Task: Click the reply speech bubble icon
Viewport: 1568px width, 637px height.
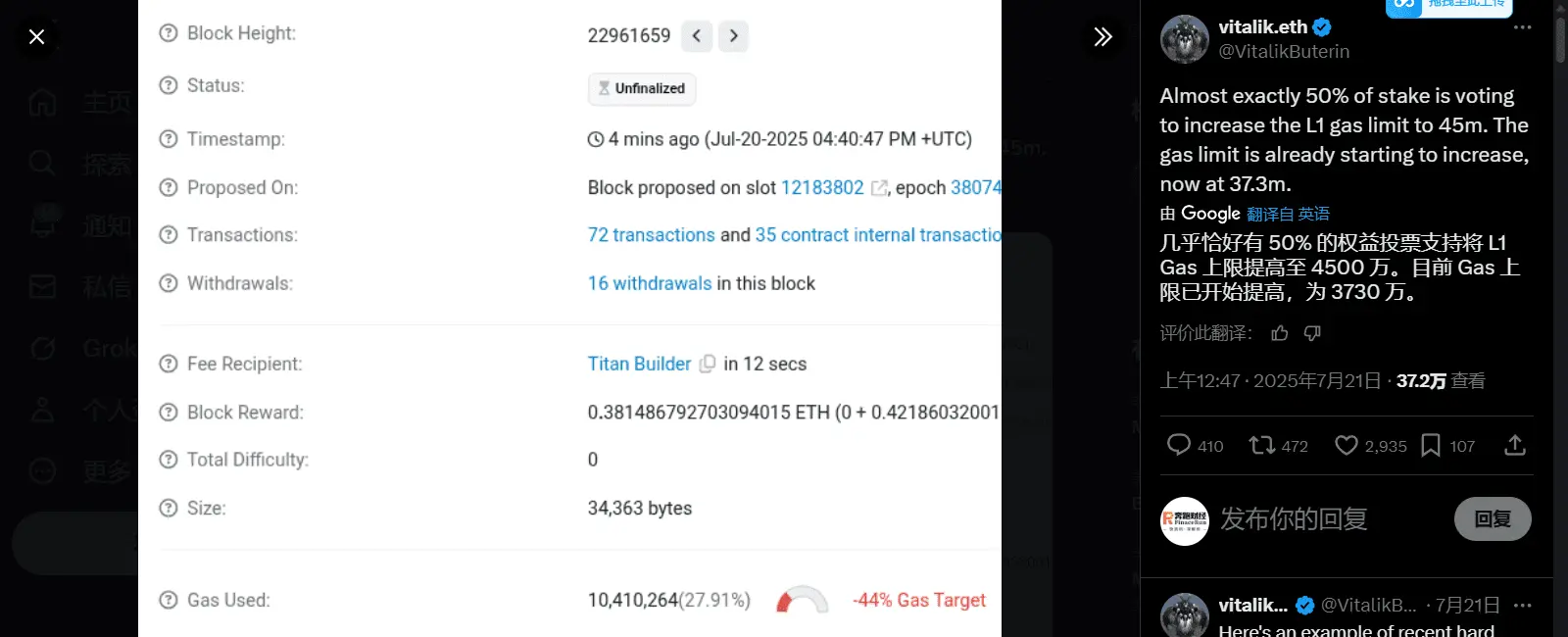Action: pos(1178,445)
